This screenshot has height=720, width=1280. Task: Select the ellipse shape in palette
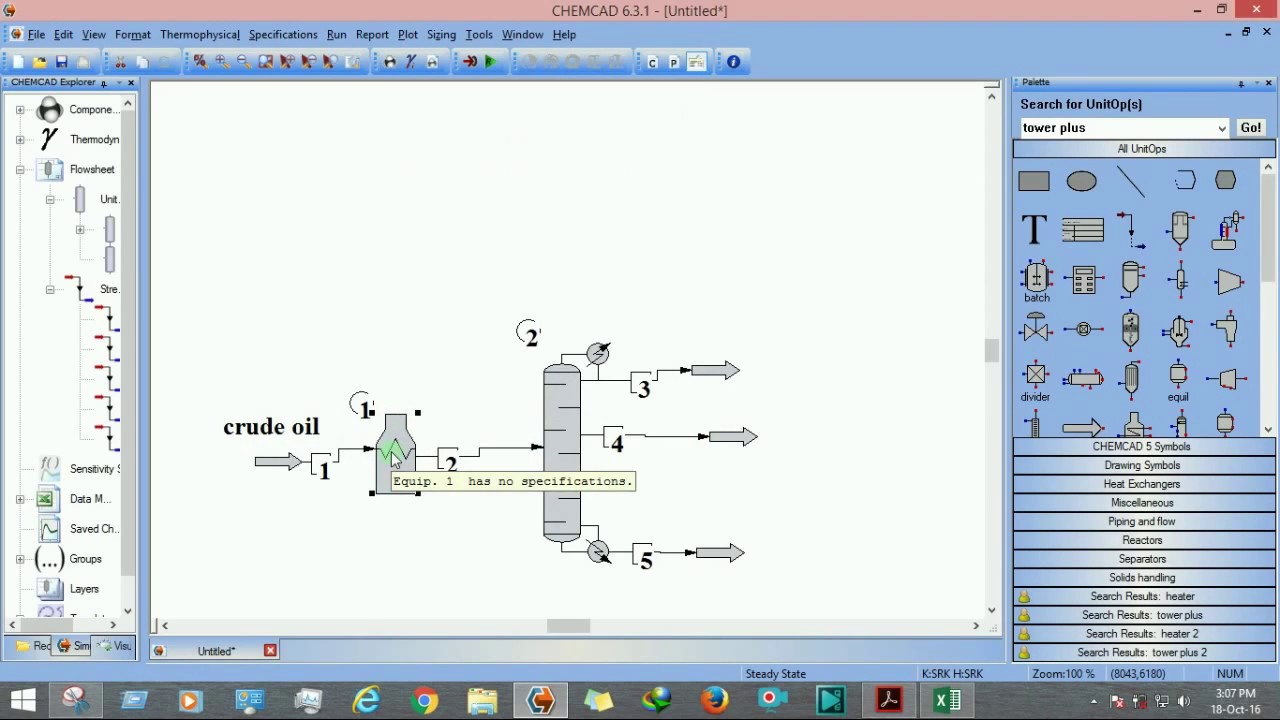pos(1082,181)
